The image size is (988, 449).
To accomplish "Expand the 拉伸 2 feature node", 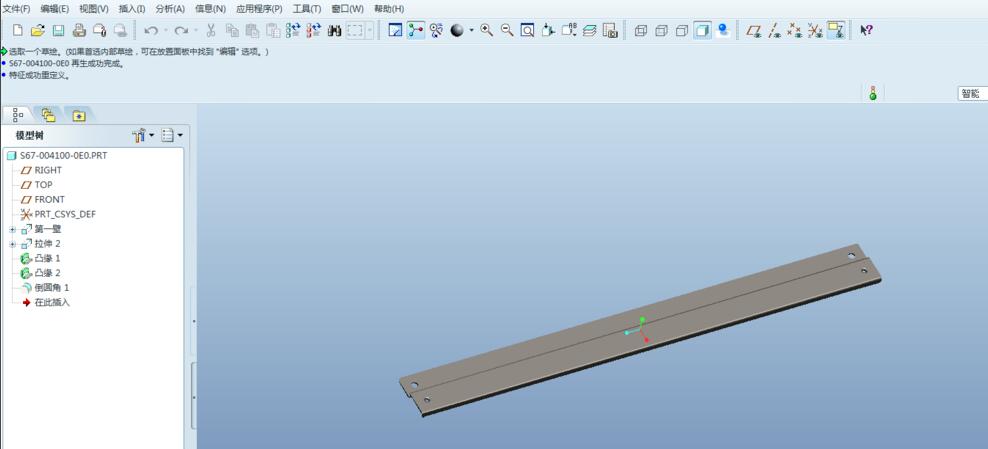I will click(x=13, y=244).
